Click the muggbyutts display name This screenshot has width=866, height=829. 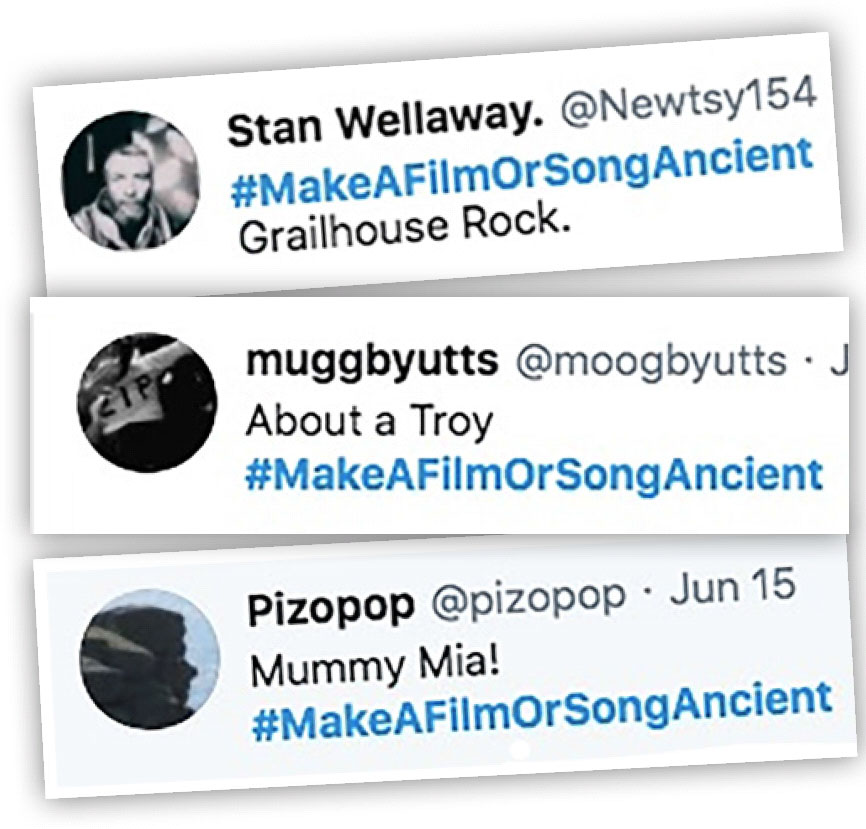372,361
